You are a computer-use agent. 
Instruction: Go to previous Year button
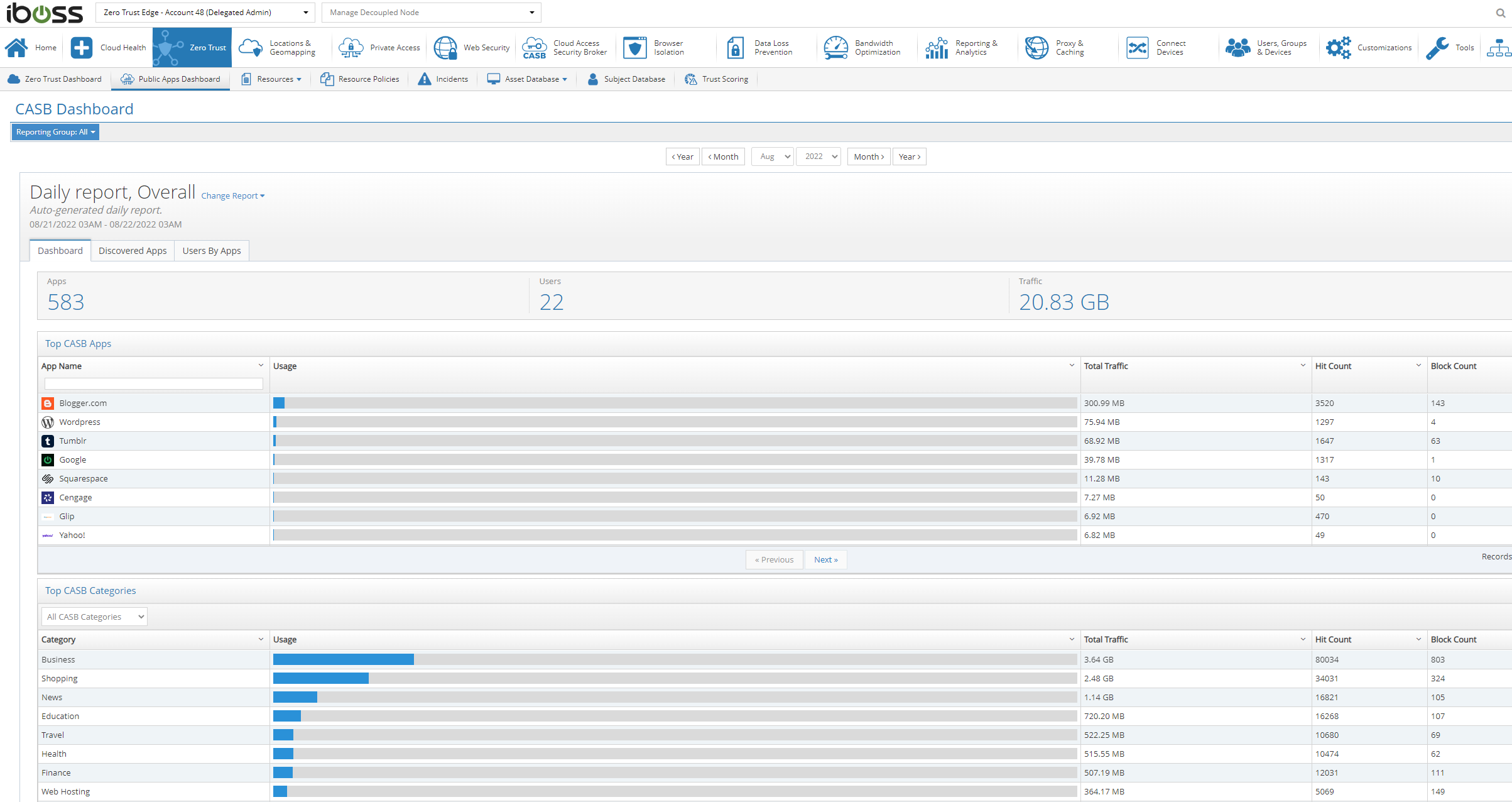coord(683,157)
